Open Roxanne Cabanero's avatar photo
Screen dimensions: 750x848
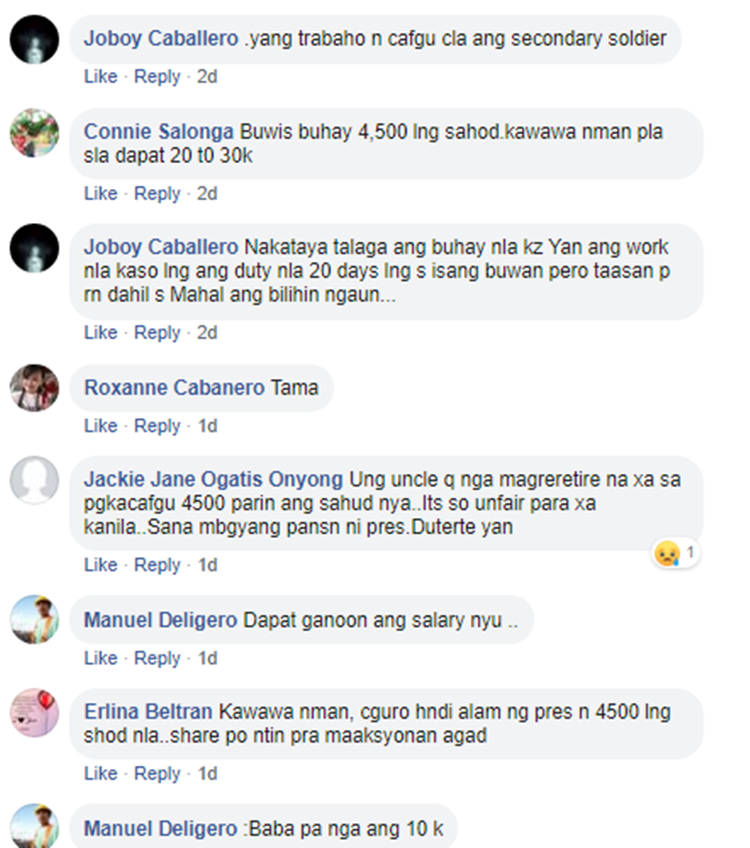pos(35,388)
